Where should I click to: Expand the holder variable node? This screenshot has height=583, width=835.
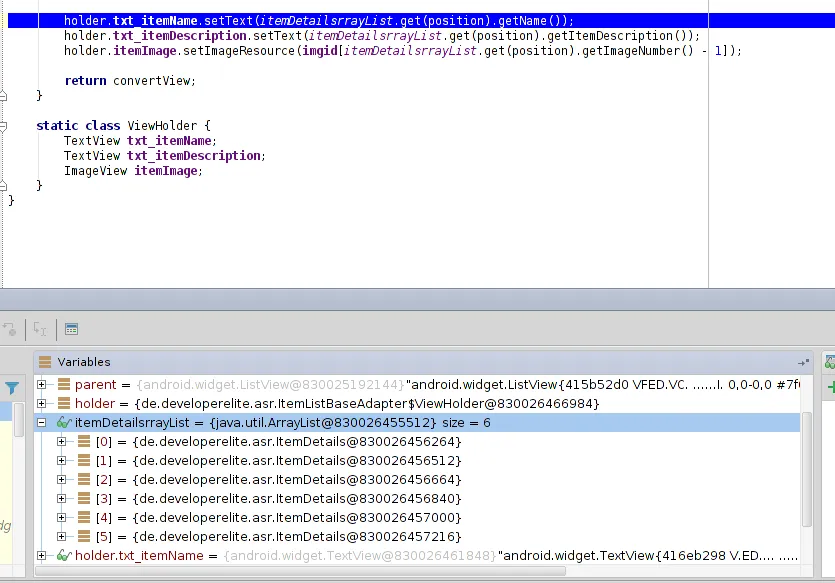pos(42,404)
